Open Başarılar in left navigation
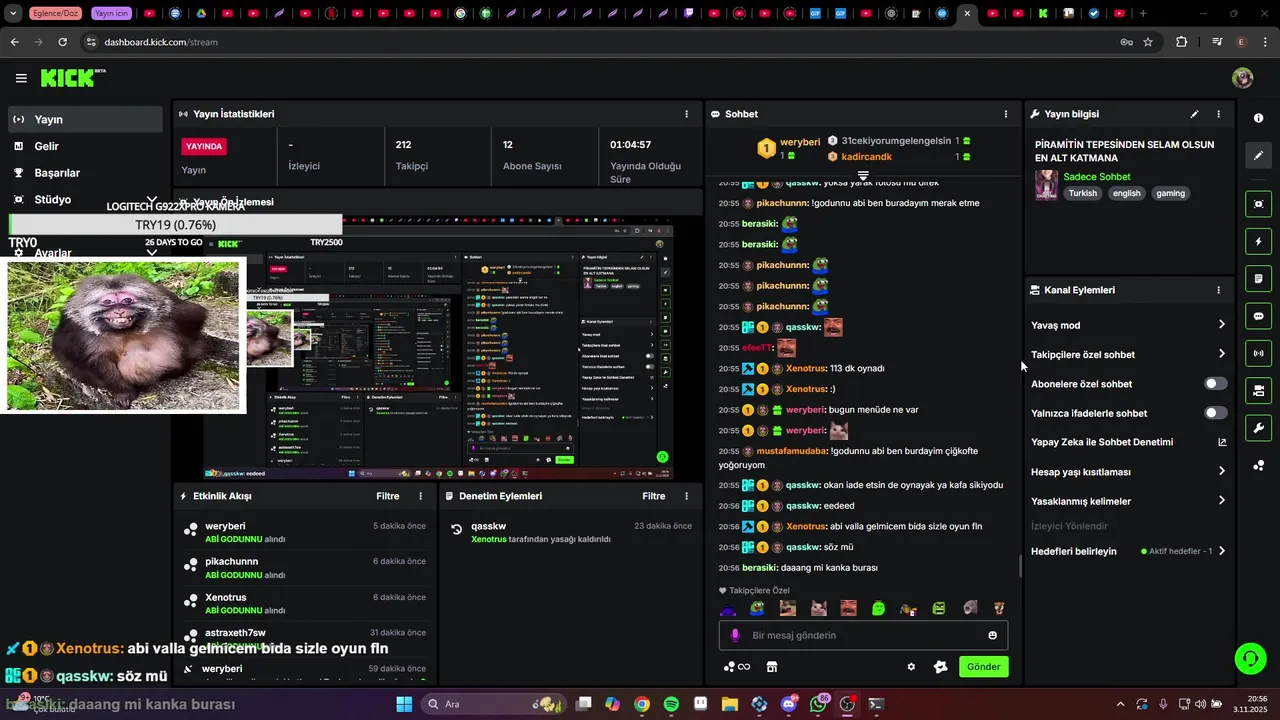 pos(85,173)
